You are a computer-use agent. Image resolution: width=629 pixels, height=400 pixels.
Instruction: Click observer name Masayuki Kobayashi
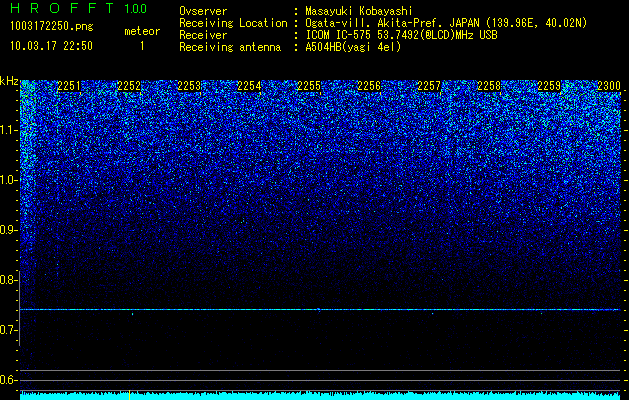(359, 11)
